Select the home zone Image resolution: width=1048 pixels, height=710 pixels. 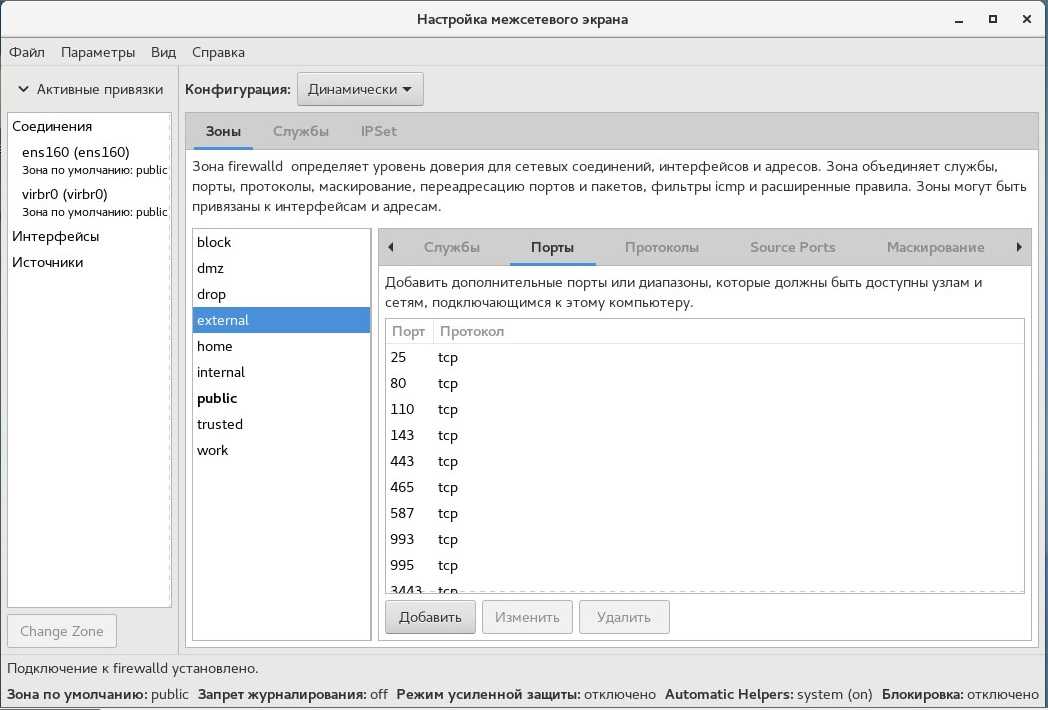(x=281, y=346)
